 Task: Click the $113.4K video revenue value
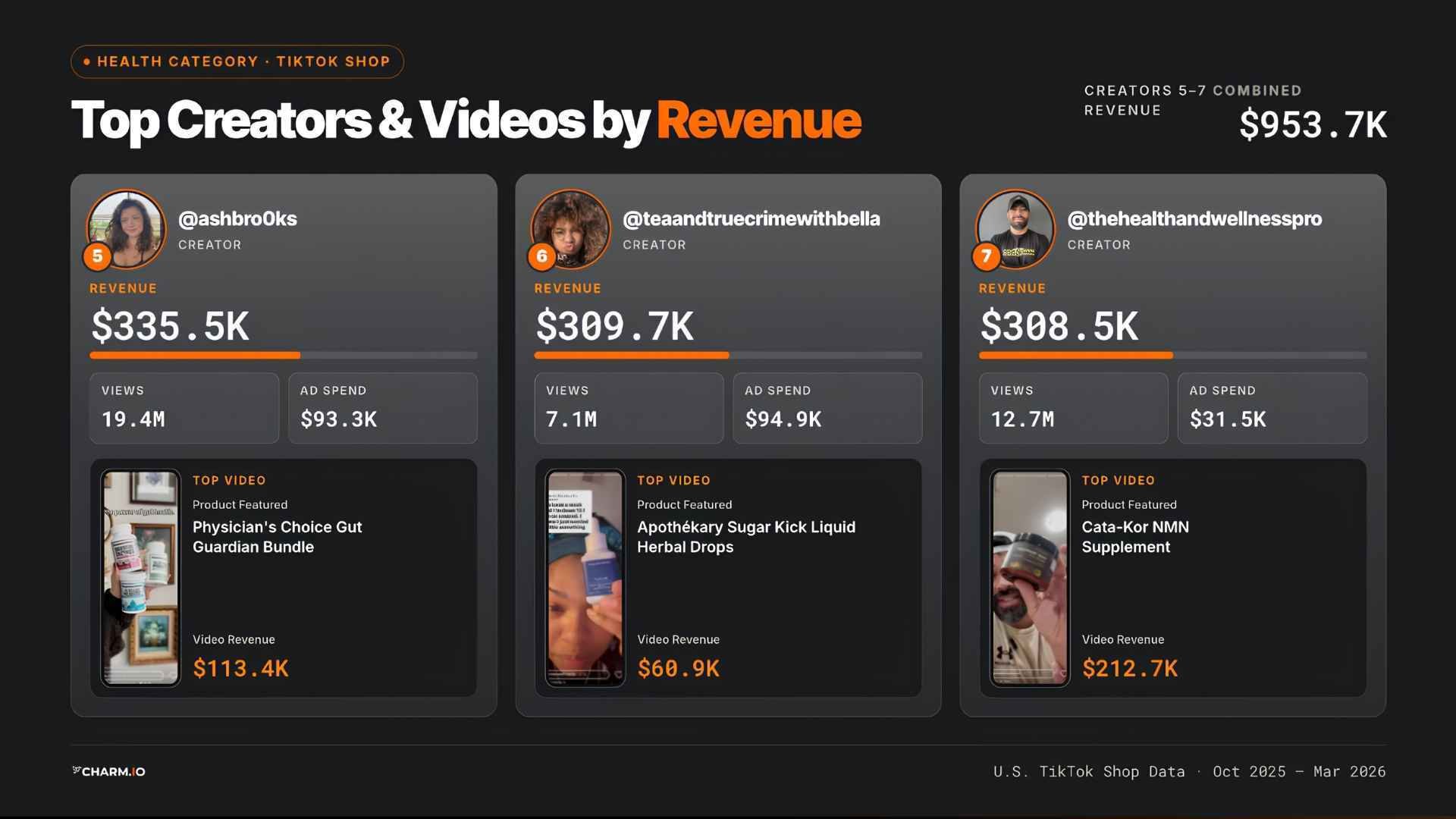(240, 668)
